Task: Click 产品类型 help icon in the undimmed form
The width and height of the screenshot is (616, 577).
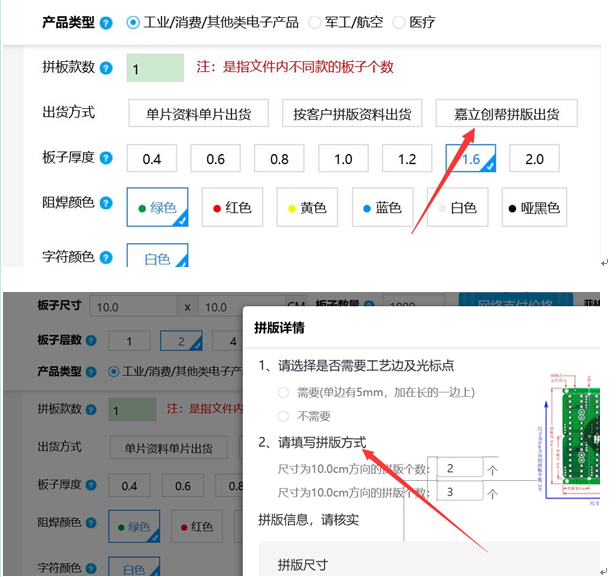Action: tap(106, 22)
